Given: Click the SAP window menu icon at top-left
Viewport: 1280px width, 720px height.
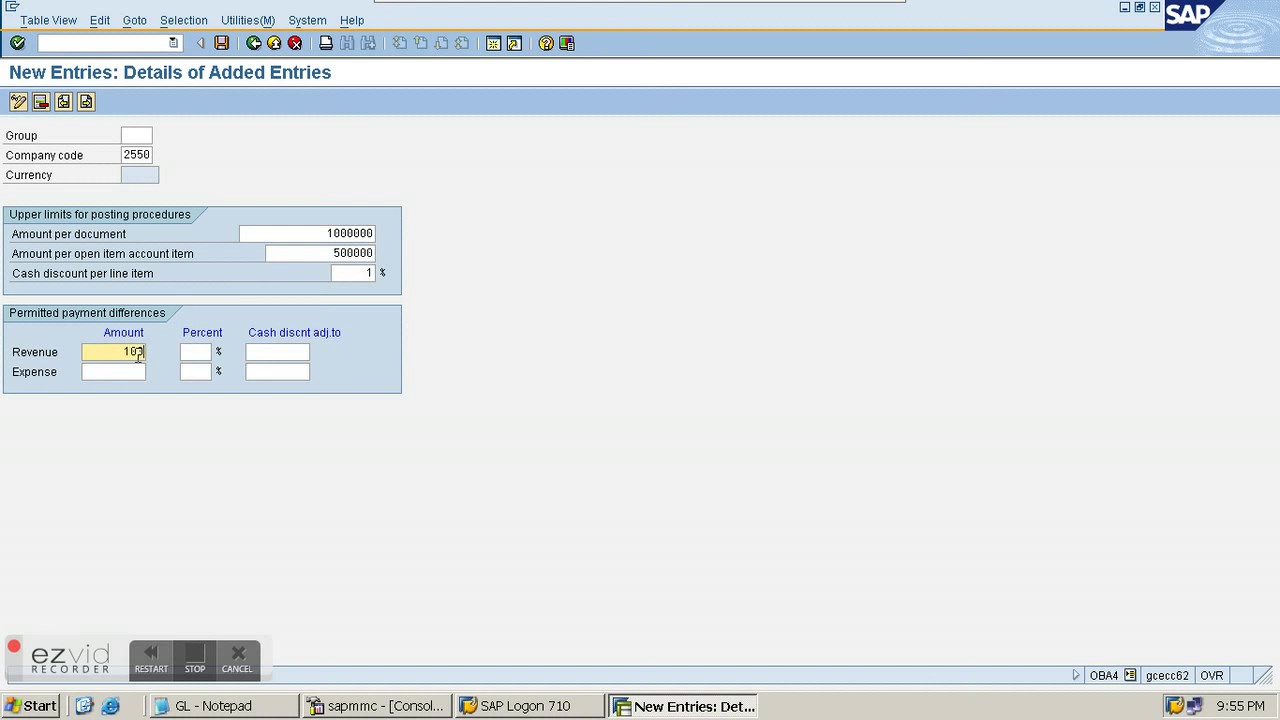Looking at the screenshot, I should click(12, 6).
